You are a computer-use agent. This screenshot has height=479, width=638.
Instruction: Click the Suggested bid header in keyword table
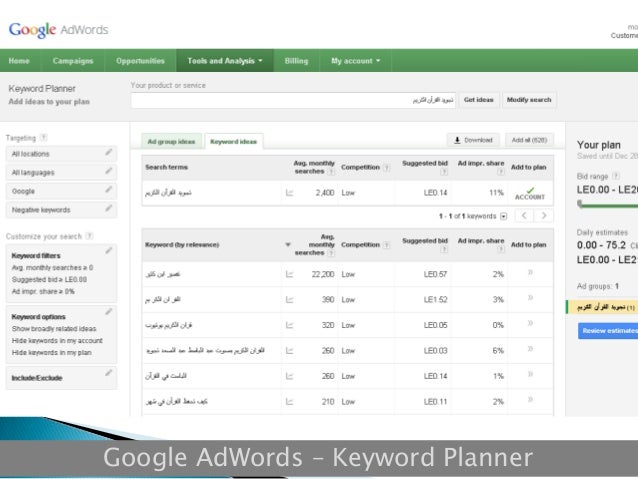tap(425, 241)
